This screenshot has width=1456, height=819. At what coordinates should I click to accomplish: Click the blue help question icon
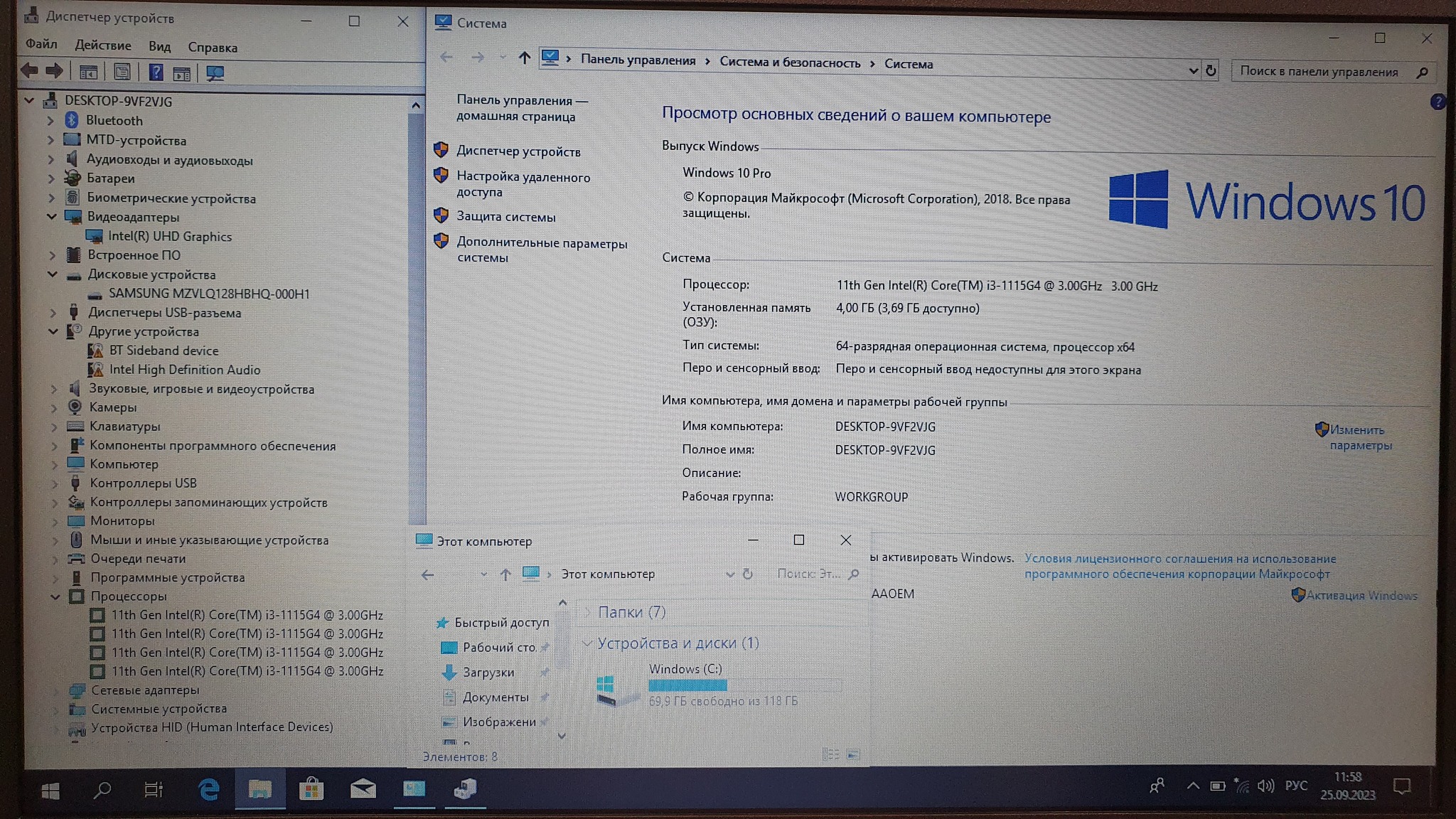(1438, 102)
